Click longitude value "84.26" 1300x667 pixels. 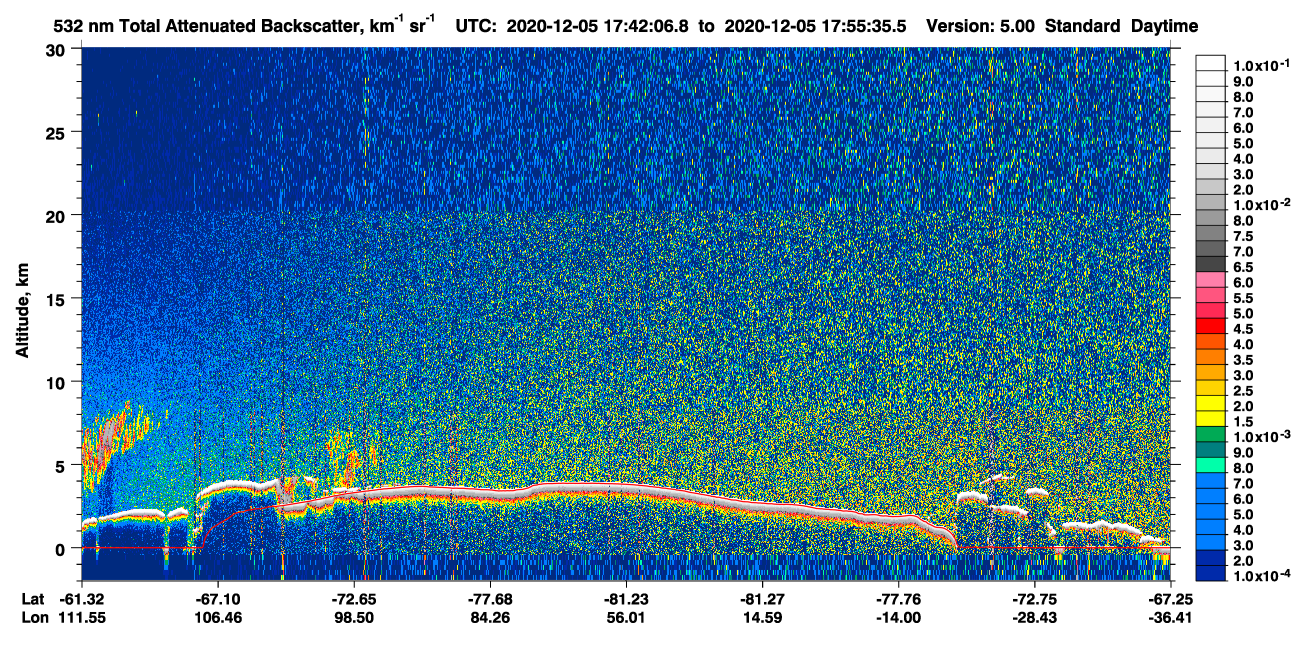(x=491, y=618)
